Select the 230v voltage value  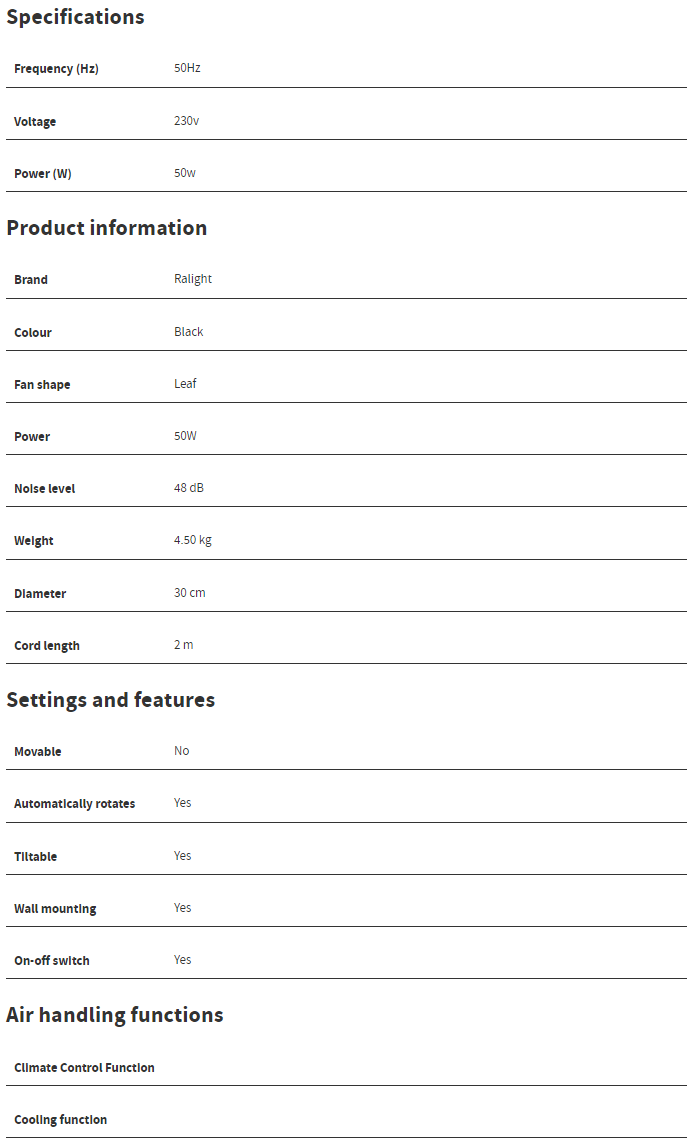coord(186,121)
